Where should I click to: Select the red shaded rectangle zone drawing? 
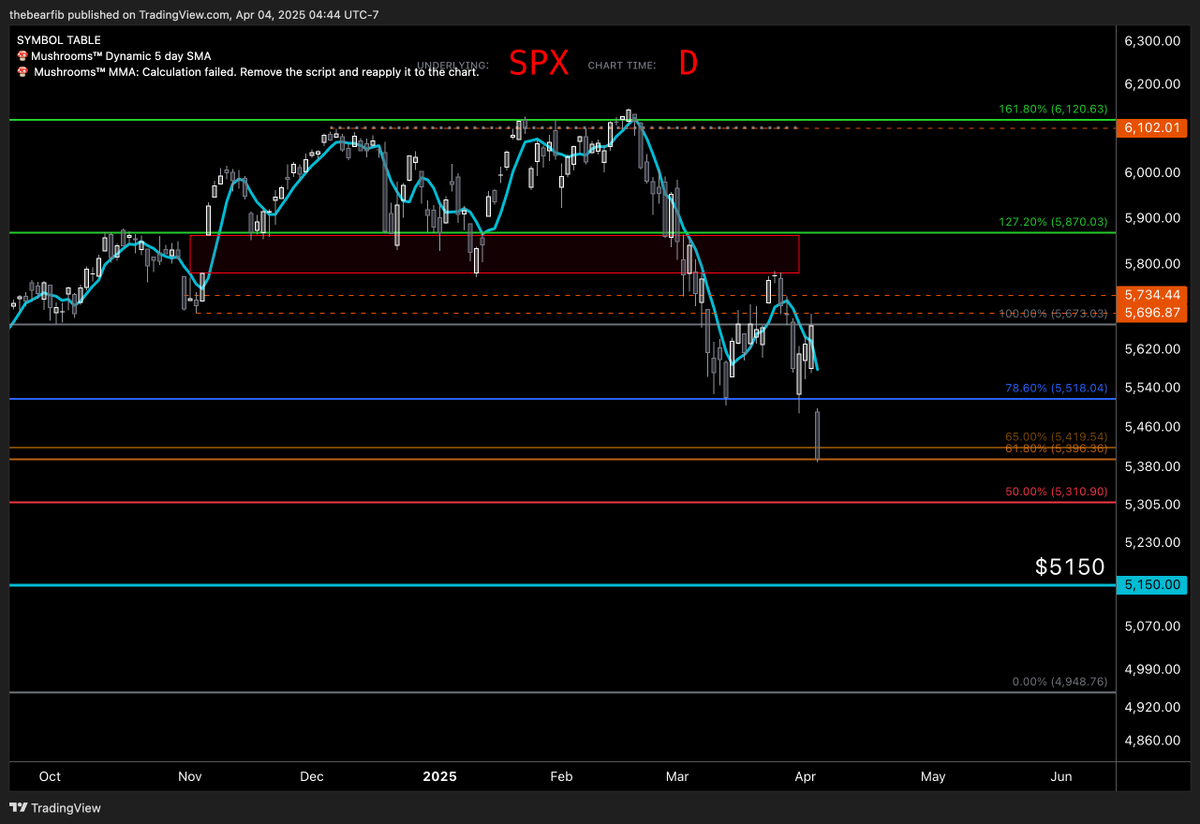[x=494, y=254]
